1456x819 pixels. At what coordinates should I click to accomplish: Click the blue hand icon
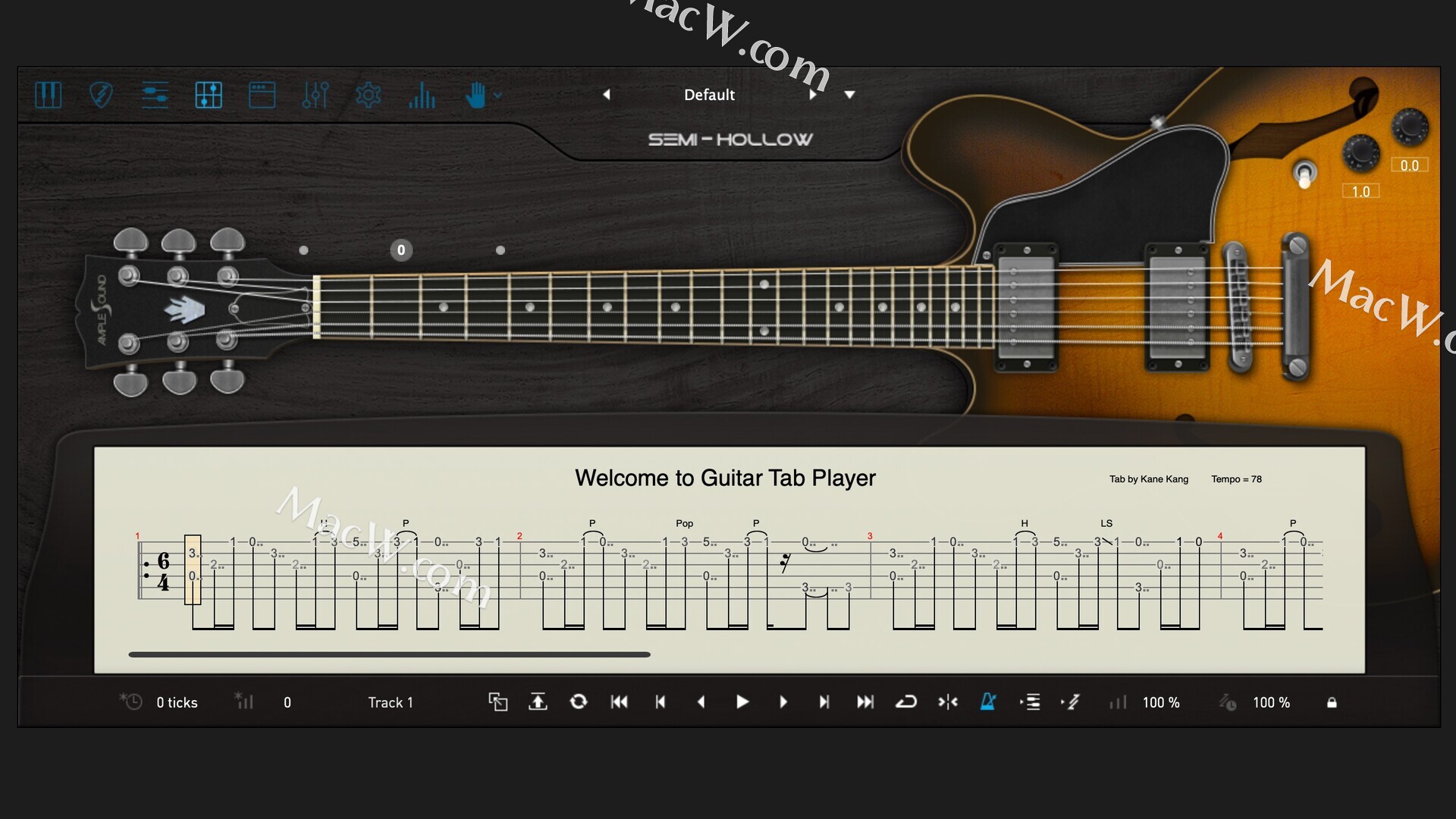click(x=475, y=96)
